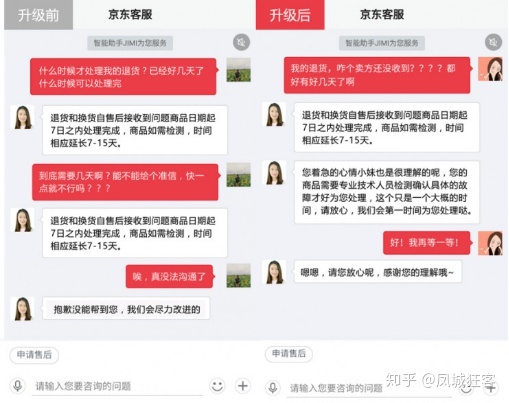The image size is (509, 403).
Task: Tap the microphone icon in left chat input
Action: 17,386
